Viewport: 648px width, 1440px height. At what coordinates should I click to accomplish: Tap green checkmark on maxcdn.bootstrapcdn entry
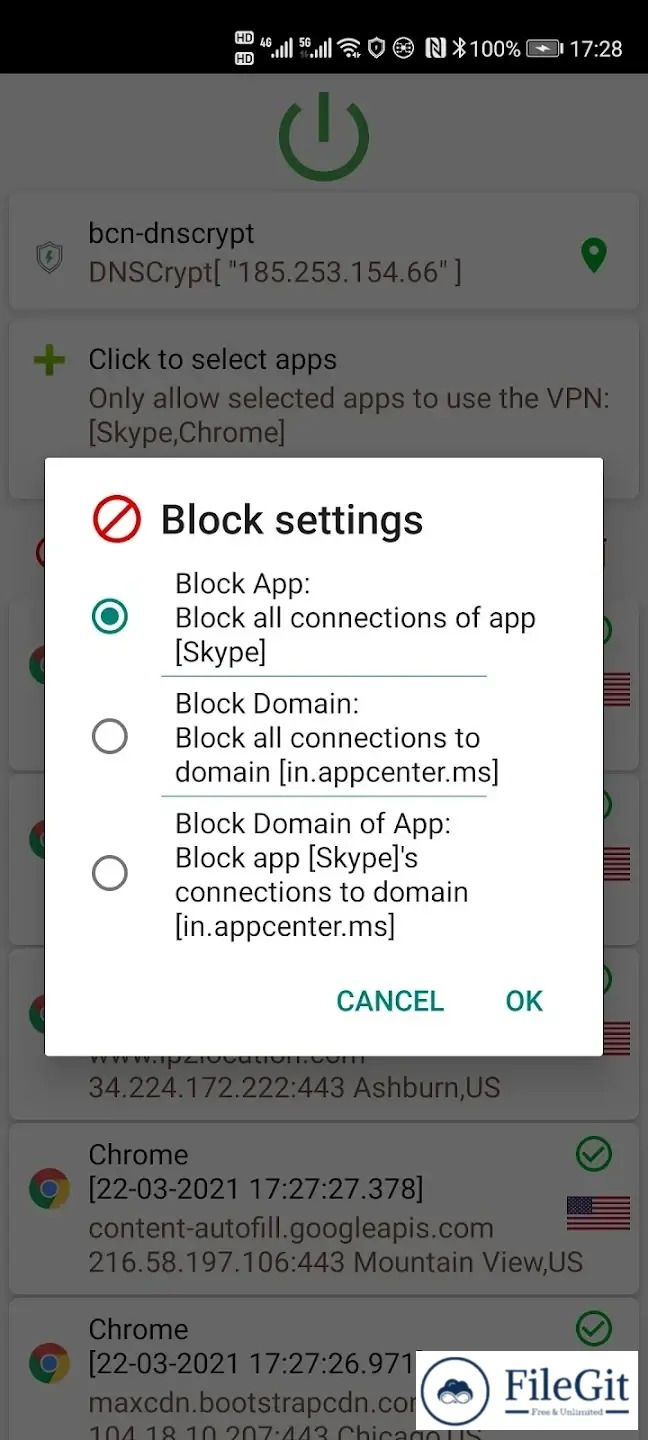click(594, 1328)
